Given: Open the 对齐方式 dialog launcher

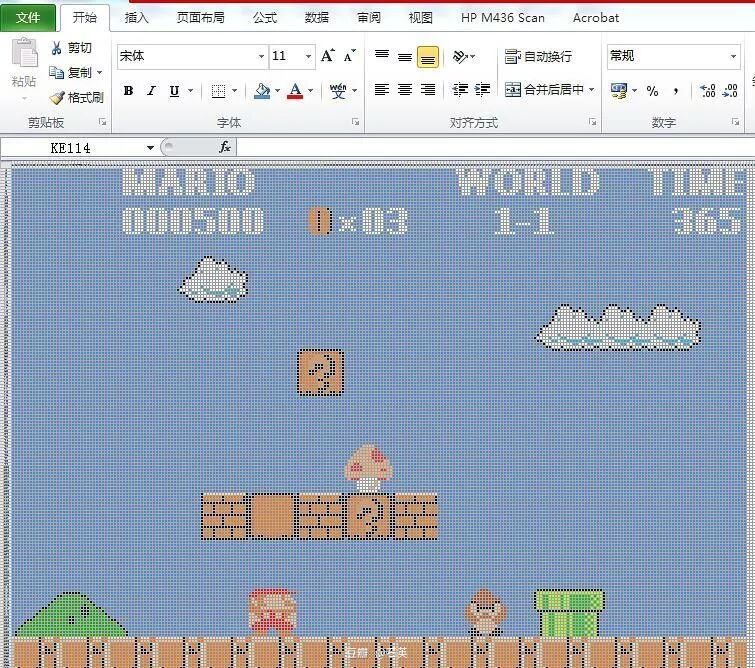Looking at the screenshot, I should coord(592,122).
